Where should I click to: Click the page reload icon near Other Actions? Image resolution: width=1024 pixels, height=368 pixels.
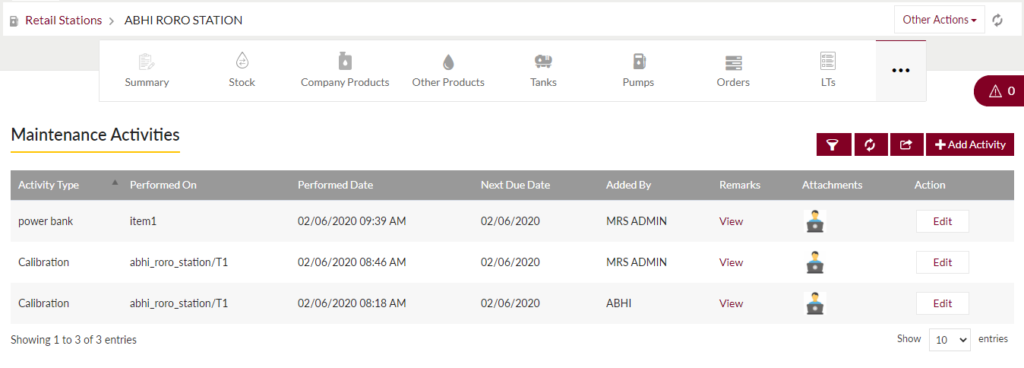click(x=997, y=20)
